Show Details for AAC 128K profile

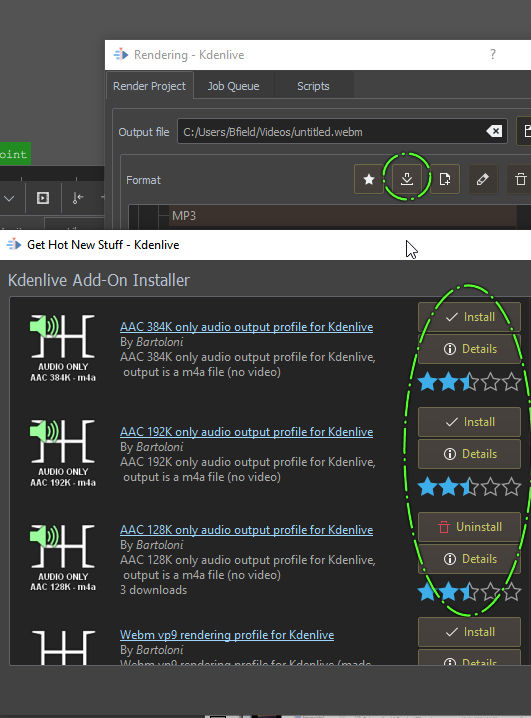point(469,559)
